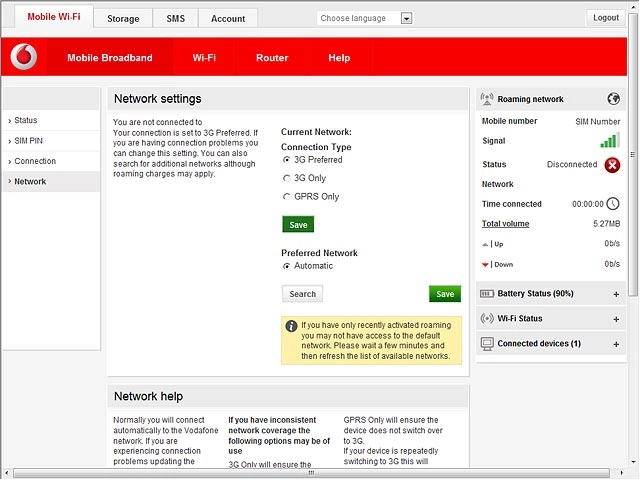Select the GPRS Only connection type

point(287,197)
